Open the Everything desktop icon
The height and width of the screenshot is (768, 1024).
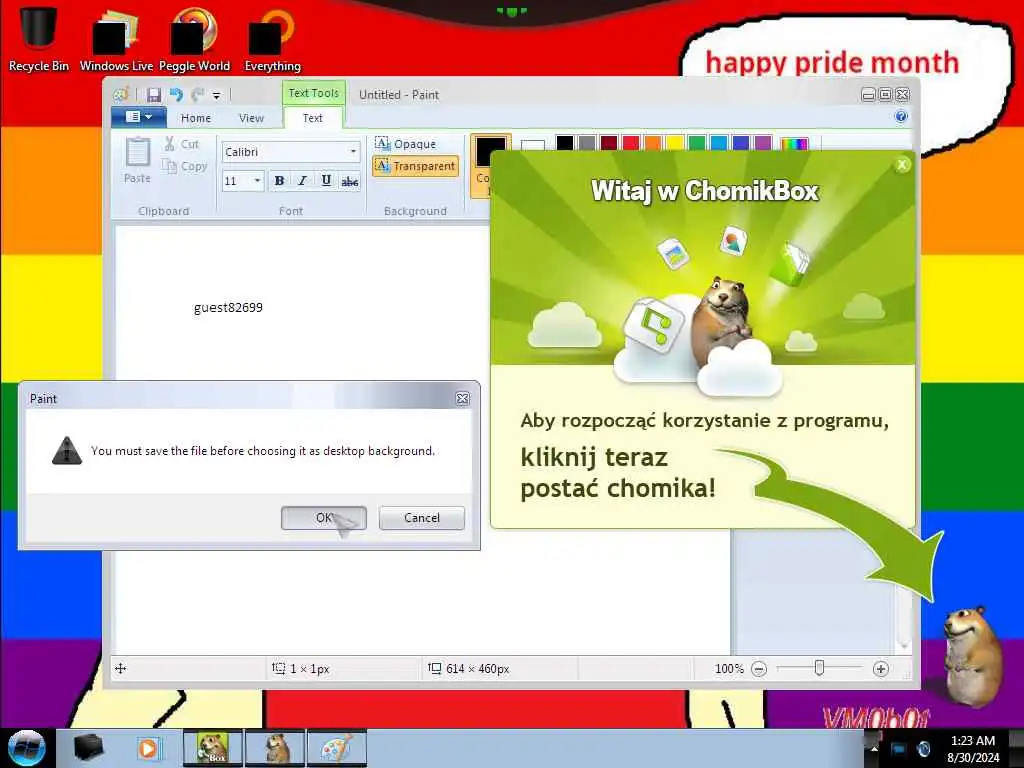click(272, 38)
